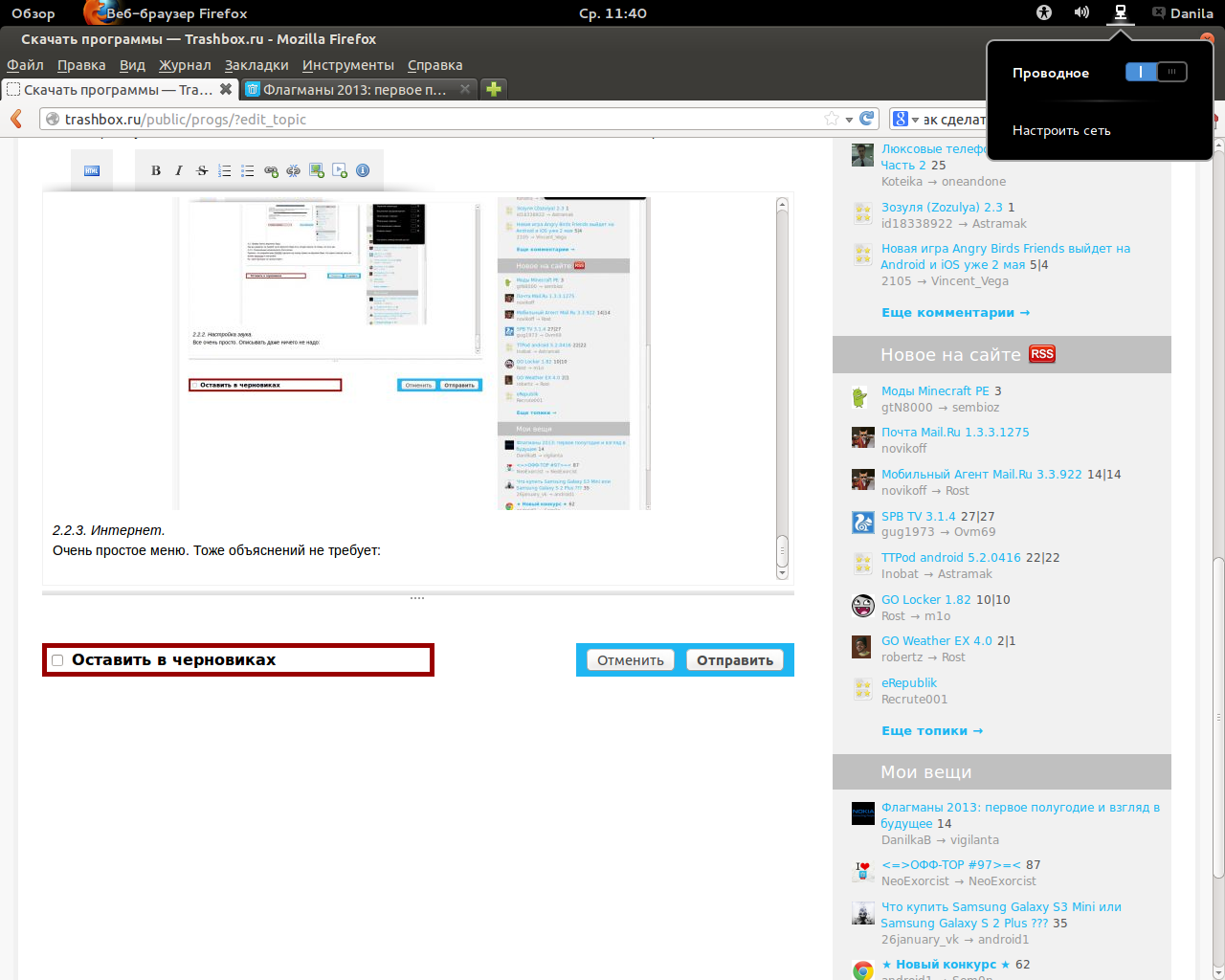1225x980 pixels.
Task: Bookmark this page with the star icon
Action: tap(832, 119)
